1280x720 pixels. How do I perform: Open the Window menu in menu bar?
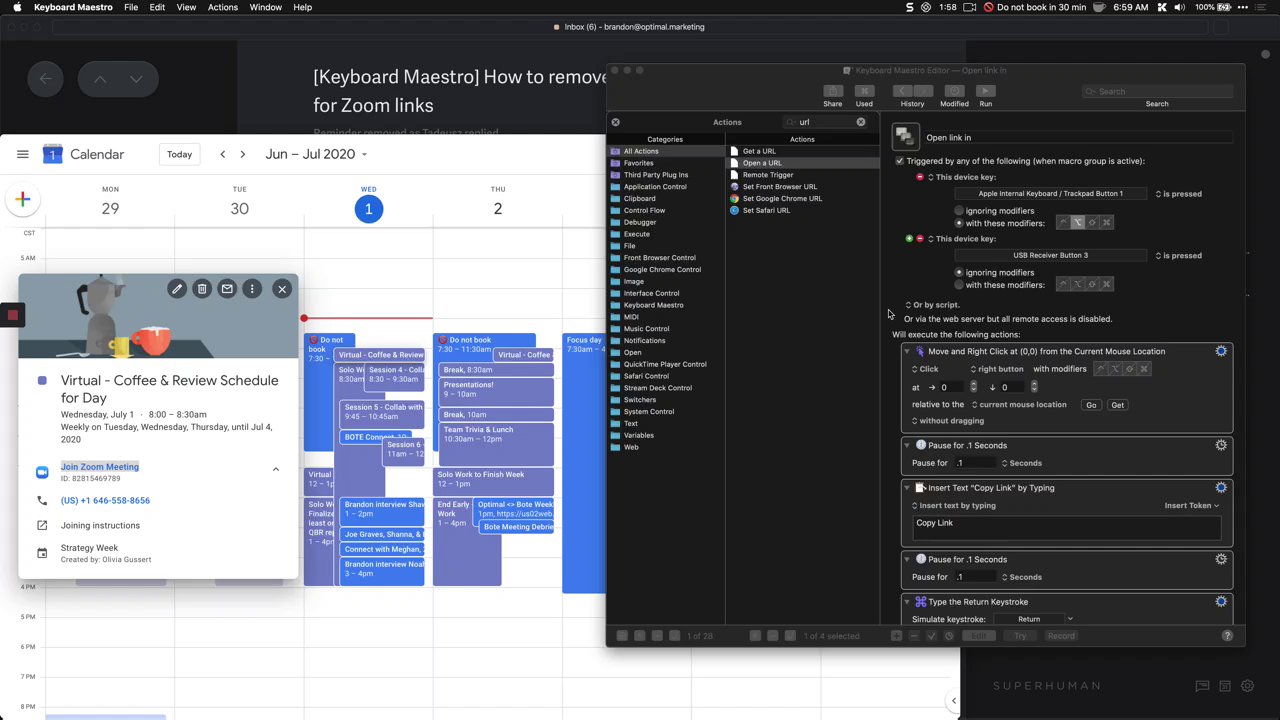(265, 7)
